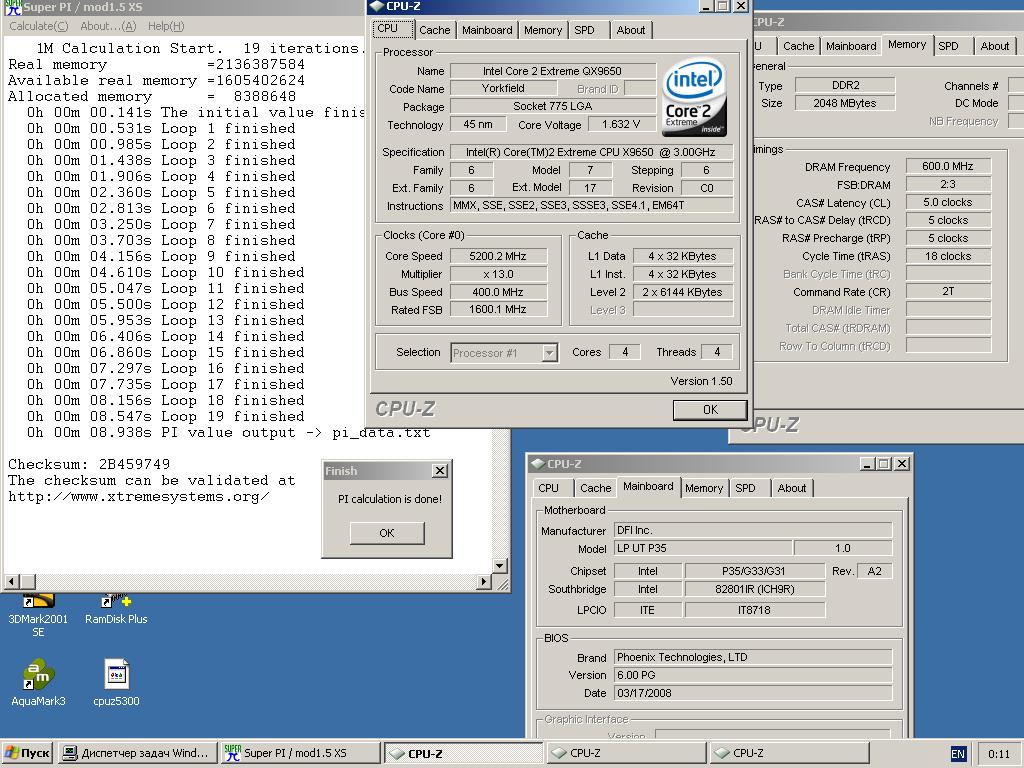This screenshot has width=1024, height=768.
Task: Click the Super PI title bar icon
Action: [12, 7]
